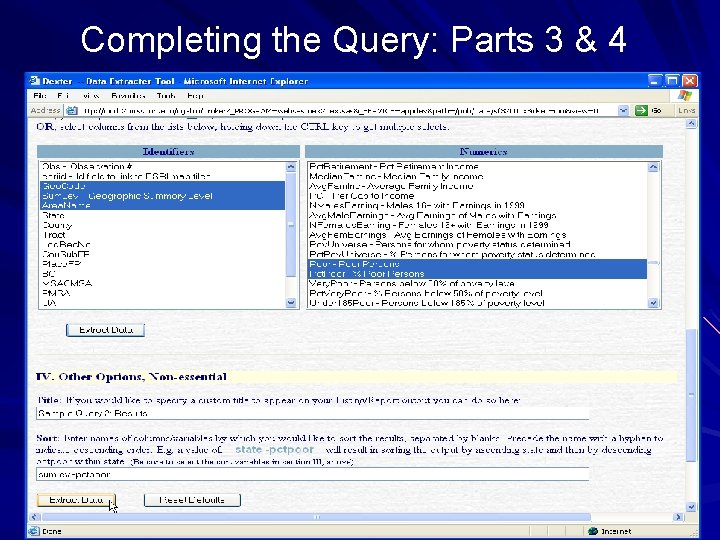Click the page scrollbar up arrow

(692, 124)
